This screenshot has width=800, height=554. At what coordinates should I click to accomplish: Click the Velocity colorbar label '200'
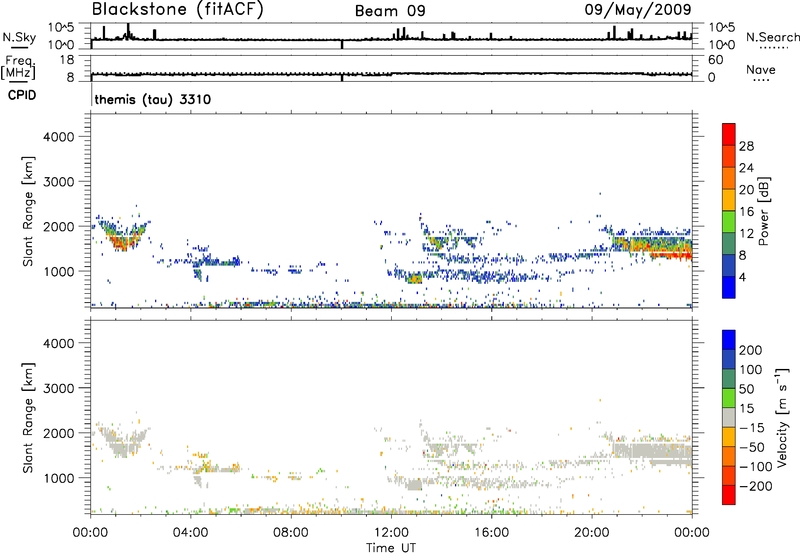point(751,350)
